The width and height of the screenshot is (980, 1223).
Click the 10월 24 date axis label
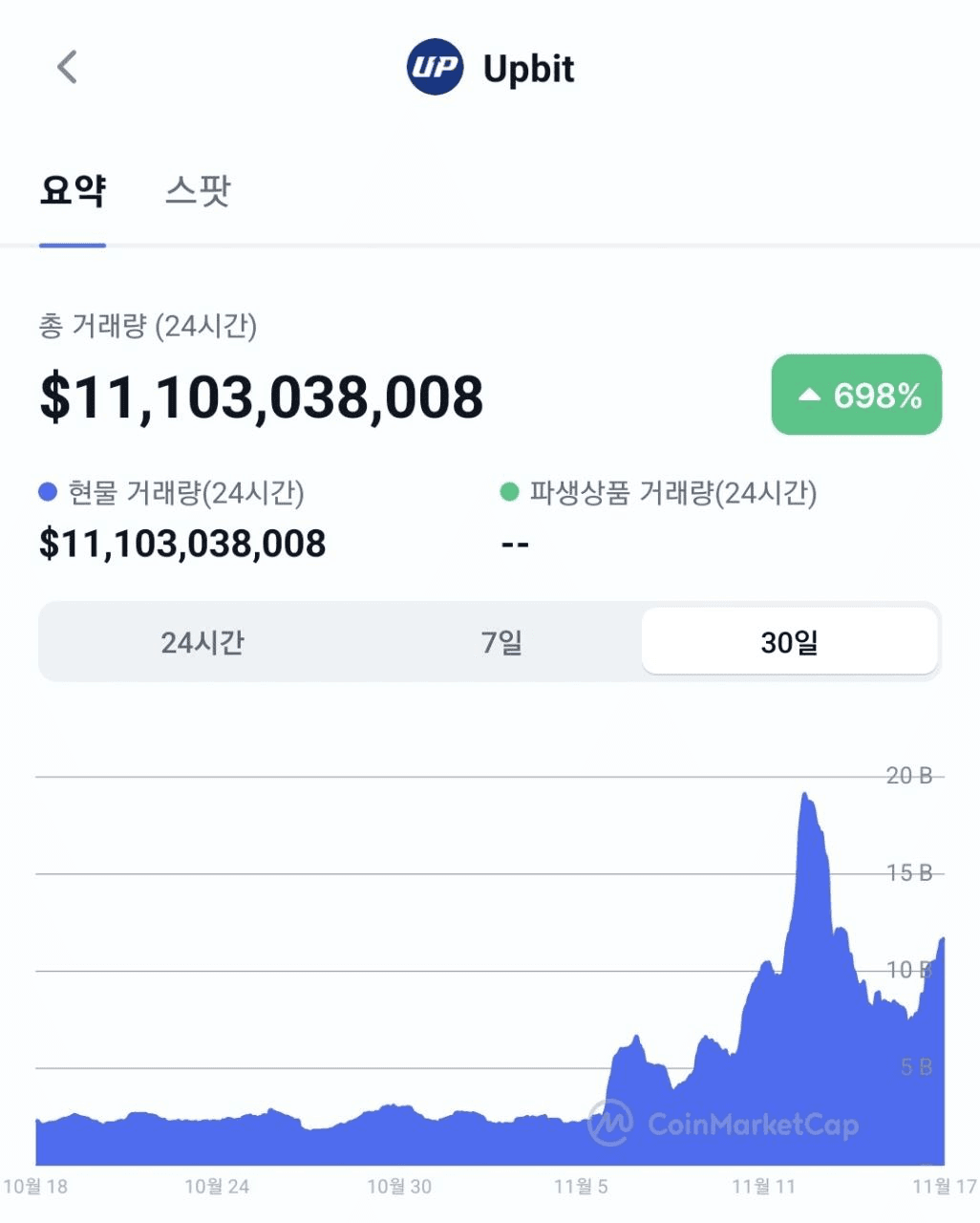(x=217, y=1187)
